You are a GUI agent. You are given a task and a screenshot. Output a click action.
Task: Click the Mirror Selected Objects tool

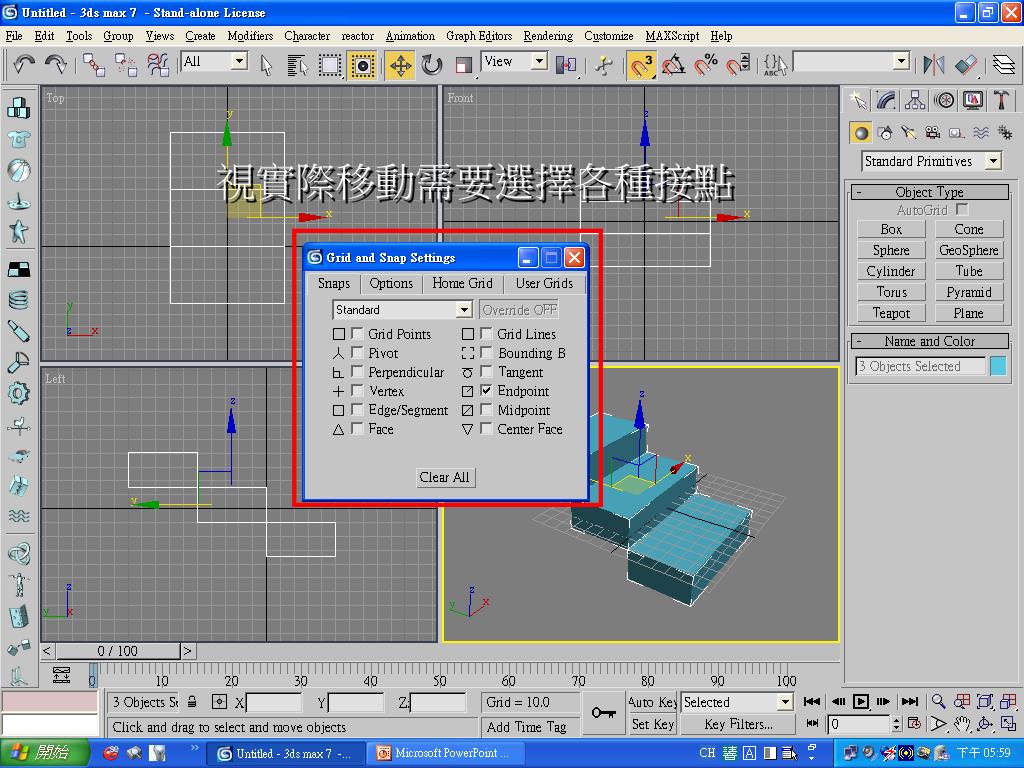click(934, 65)
